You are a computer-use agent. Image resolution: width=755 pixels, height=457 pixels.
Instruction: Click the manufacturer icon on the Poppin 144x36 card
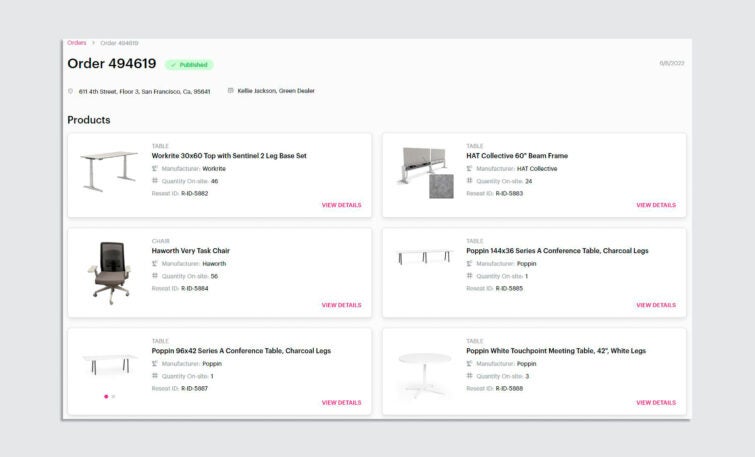point(469,263)
